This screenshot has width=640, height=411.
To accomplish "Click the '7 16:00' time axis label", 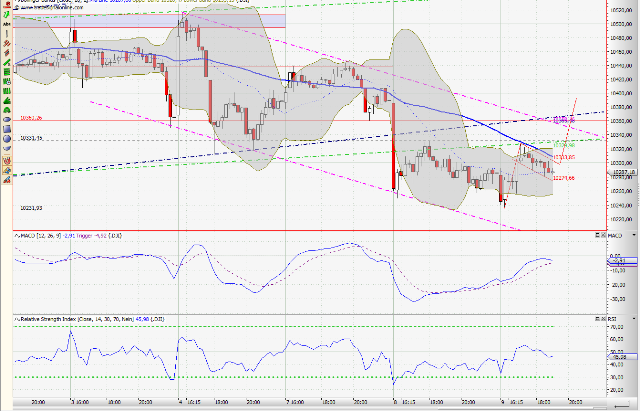I will pos(295,402).
